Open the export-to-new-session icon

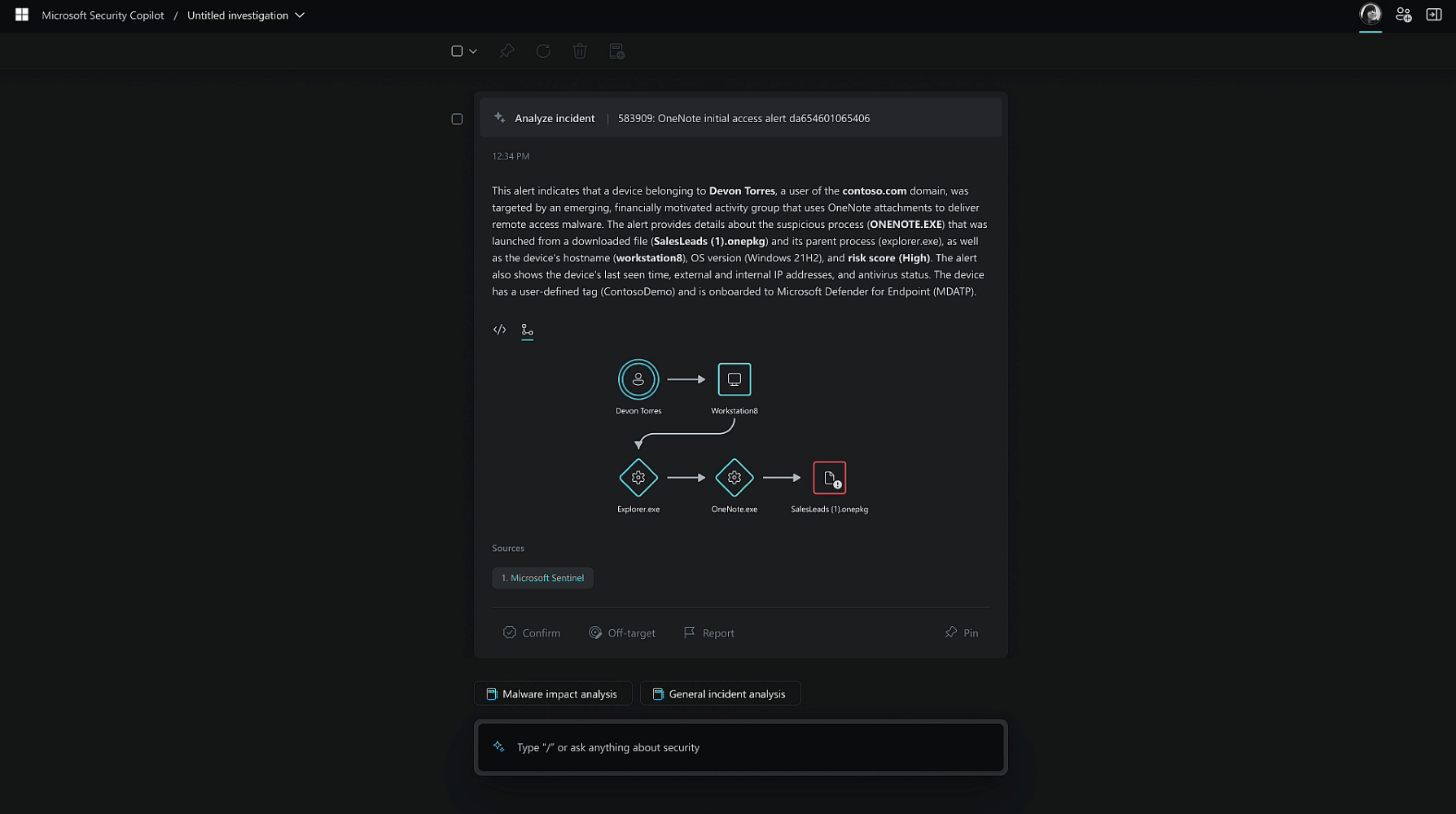click(x=616, y=50)
